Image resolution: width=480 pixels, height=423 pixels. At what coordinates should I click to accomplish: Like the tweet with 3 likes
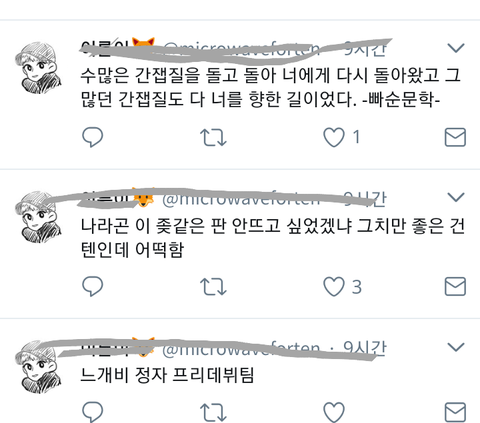[x=334, y=287]
